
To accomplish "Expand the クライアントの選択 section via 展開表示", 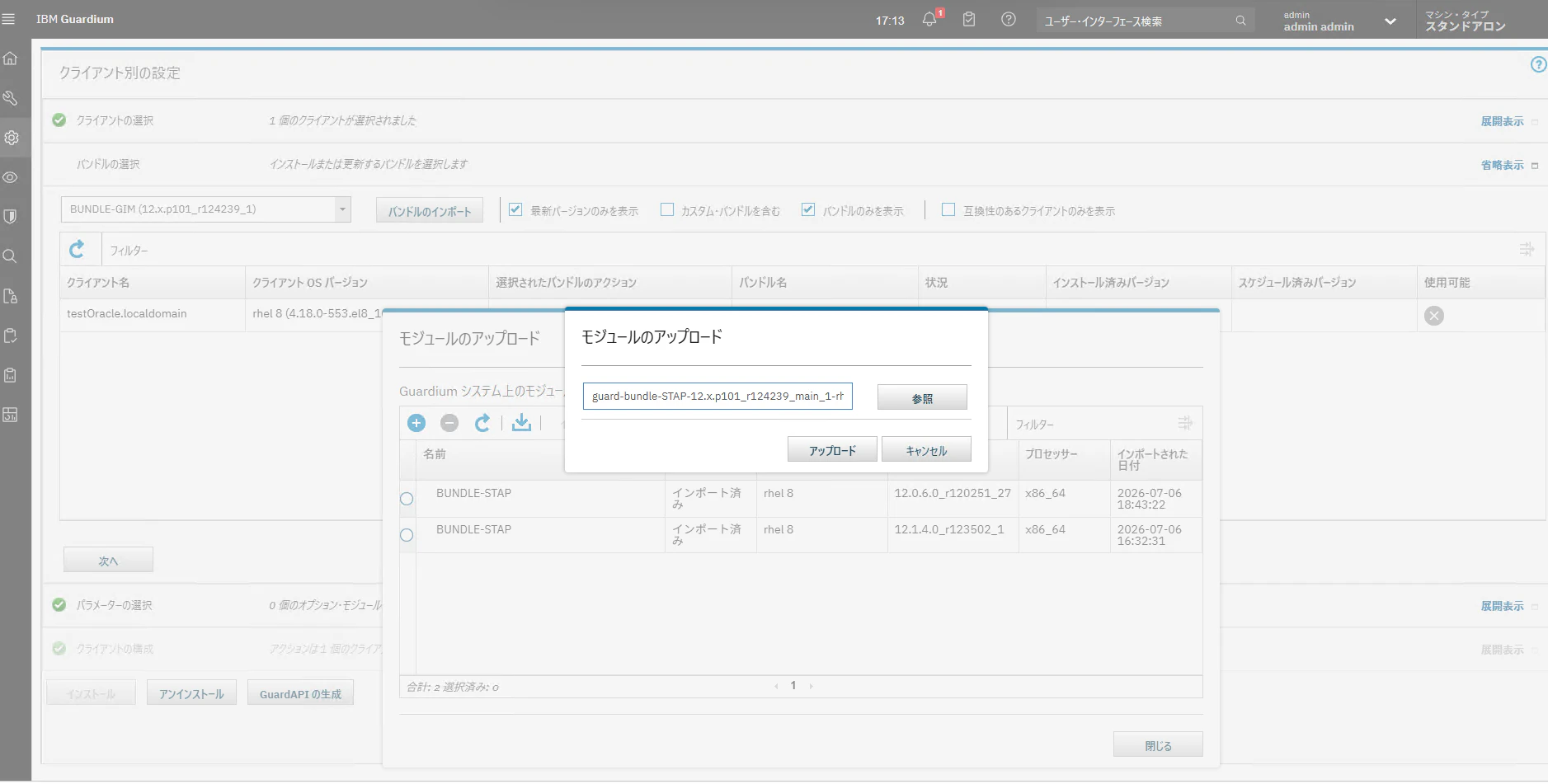I will coord(1503,121).
